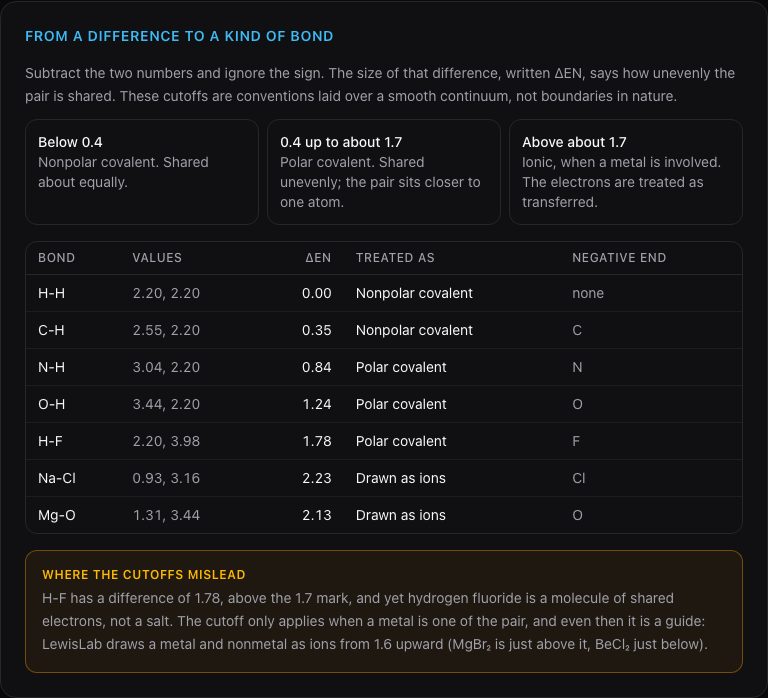Click the ΔEN value 0.35
768x698 pixels.
click(316, 330)
